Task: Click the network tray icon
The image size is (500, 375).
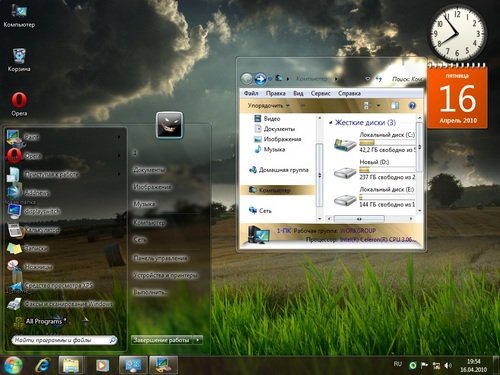Action: point(436,365)
